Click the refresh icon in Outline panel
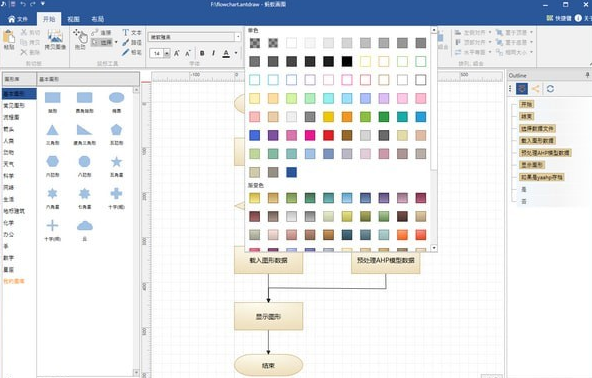 click(550, 89)
